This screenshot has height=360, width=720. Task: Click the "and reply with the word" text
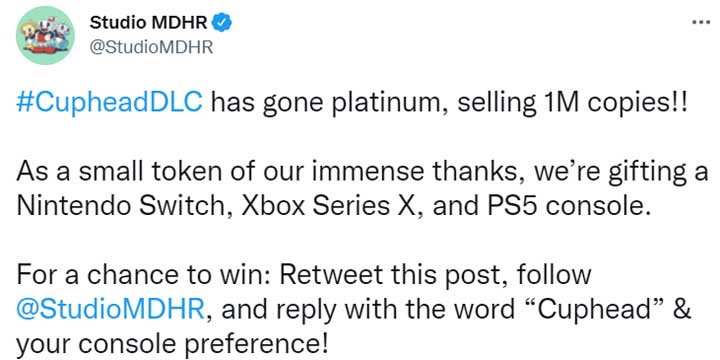(368, 310)
